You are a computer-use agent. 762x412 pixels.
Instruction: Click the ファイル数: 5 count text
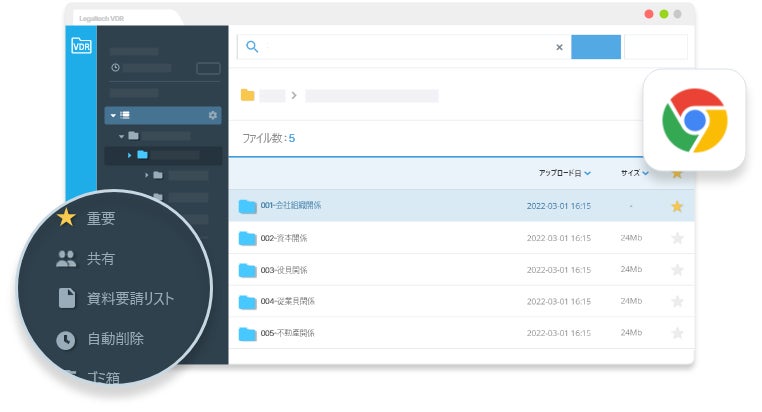click(x=269, y=138)
